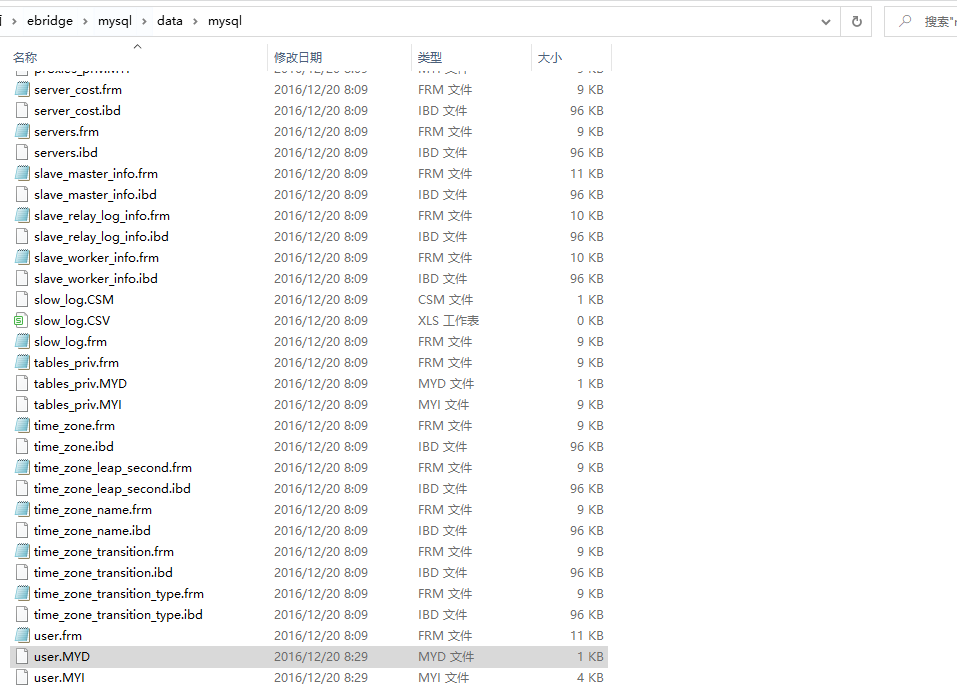Select time_zone.frm file icon
The width and height of the screenshot is (957, 692).
[x=22, y=426]
